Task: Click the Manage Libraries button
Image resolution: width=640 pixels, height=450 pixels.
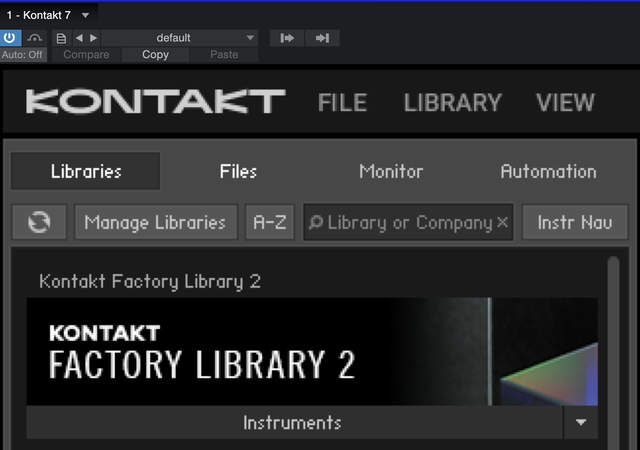Action: 156,222
